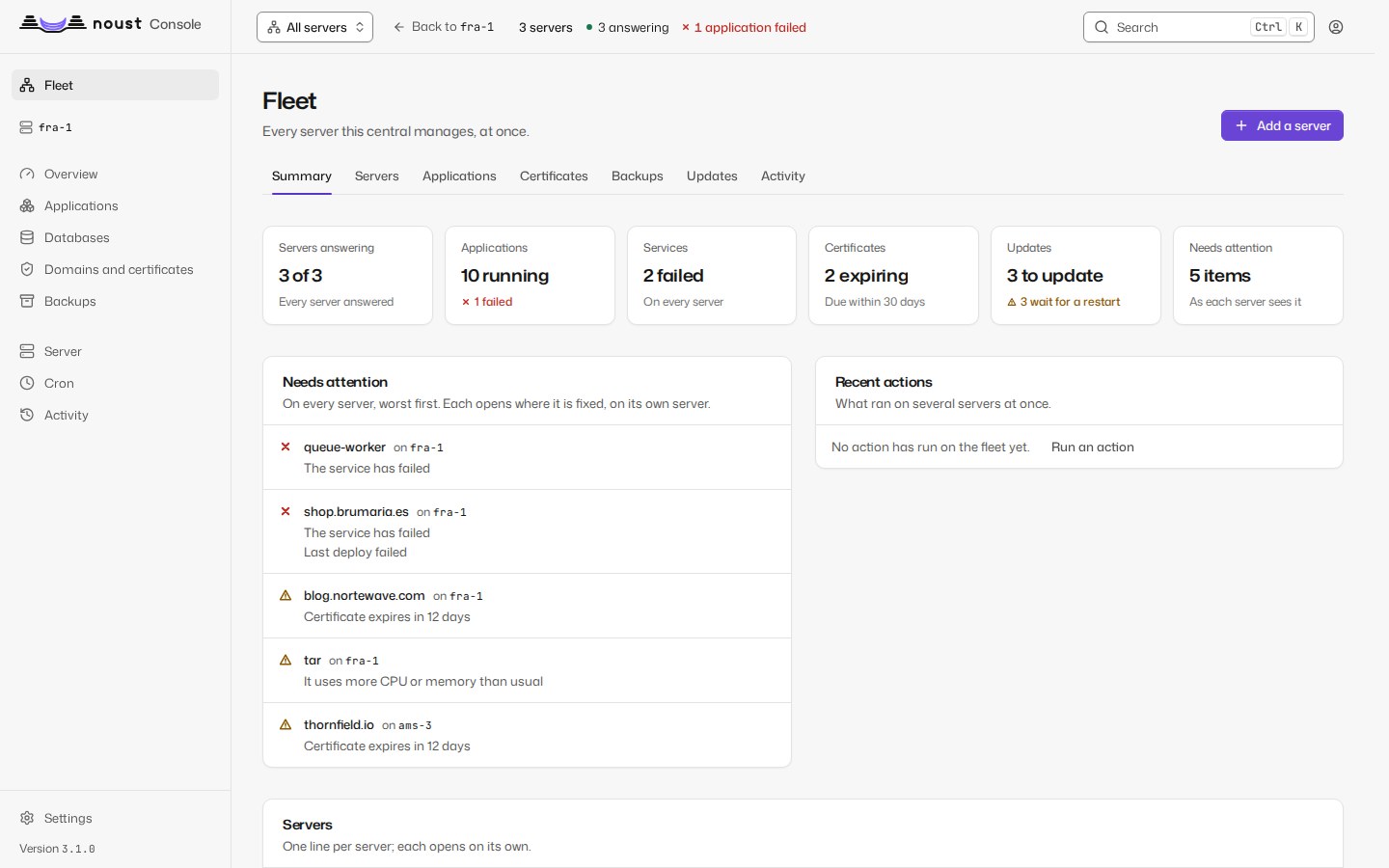Viewport: 1389px width, 868px height.
Task: Click the Run an action link
Action: click(x=1092, y=447)
